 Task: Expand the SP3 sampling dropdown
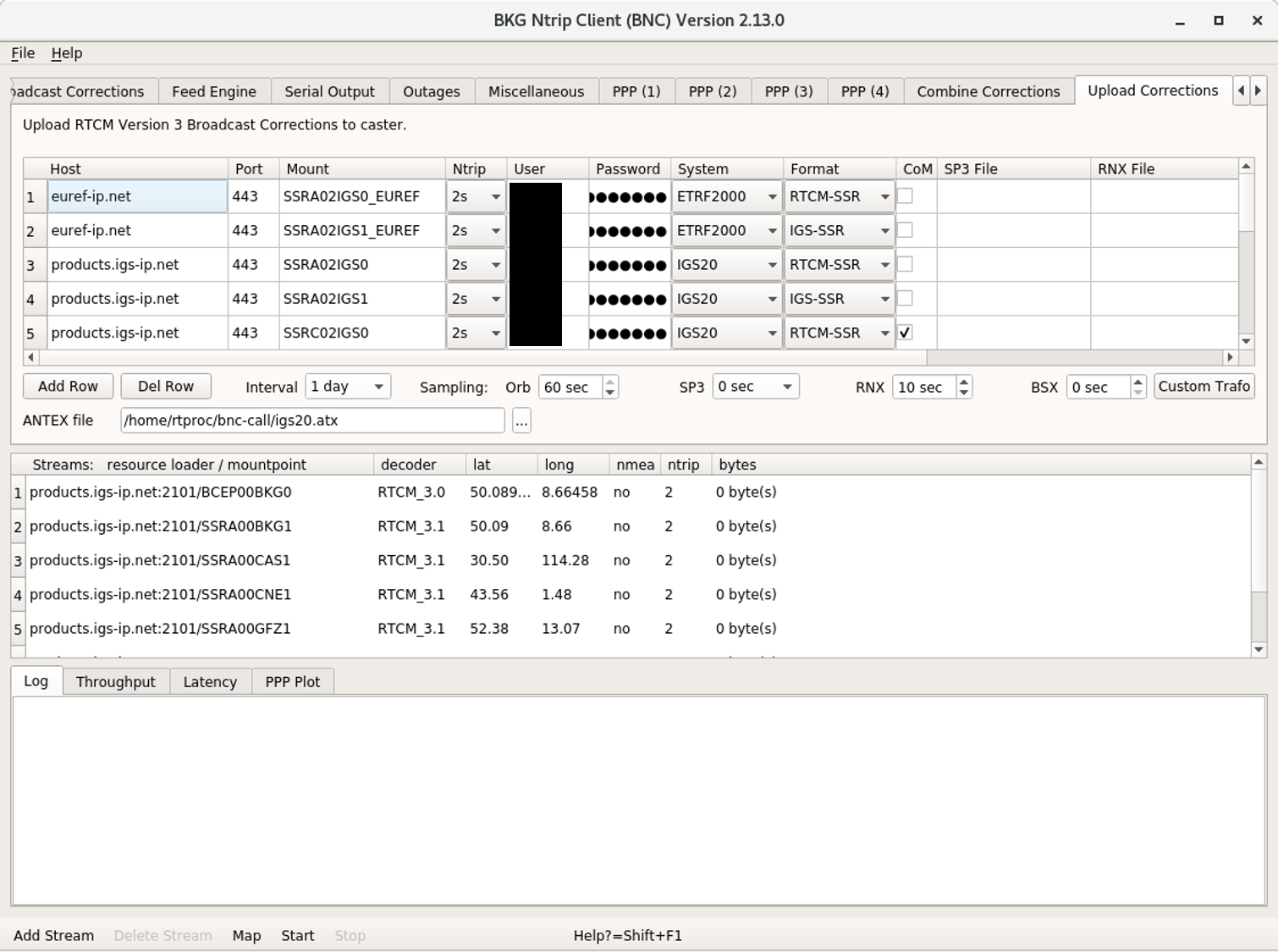pyautogui.click(x=755, y=387)
